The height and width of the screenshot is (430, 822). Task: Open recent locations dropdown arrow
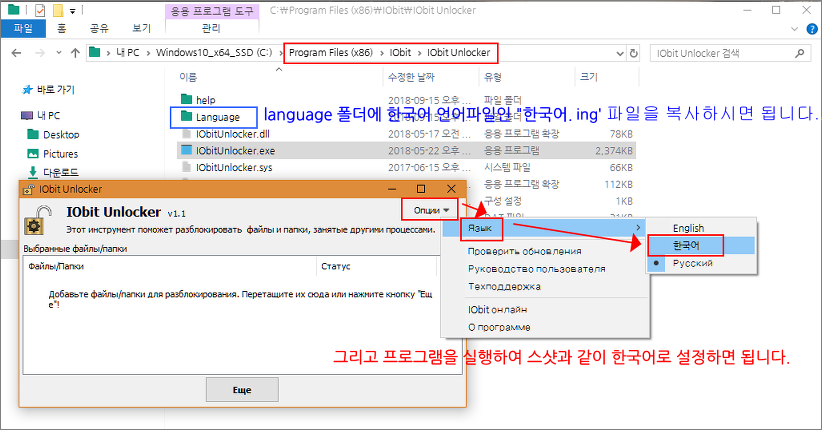point(58,53)
